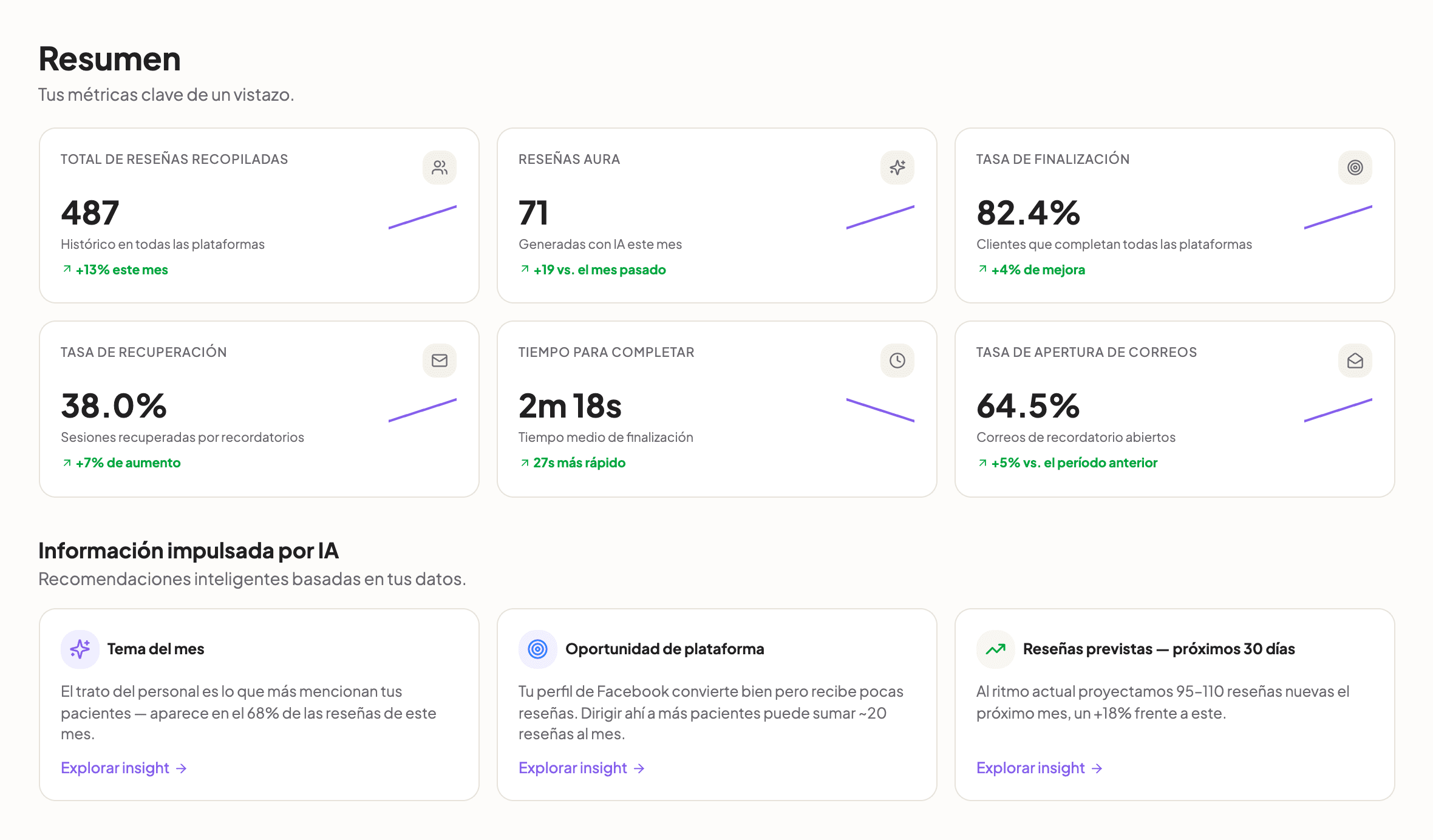This screenshot has width=1433, height=840.
Task: Click the sparkle icon in Reseñas Aura card
Action: pyautogui.click(x=897, y=168)
